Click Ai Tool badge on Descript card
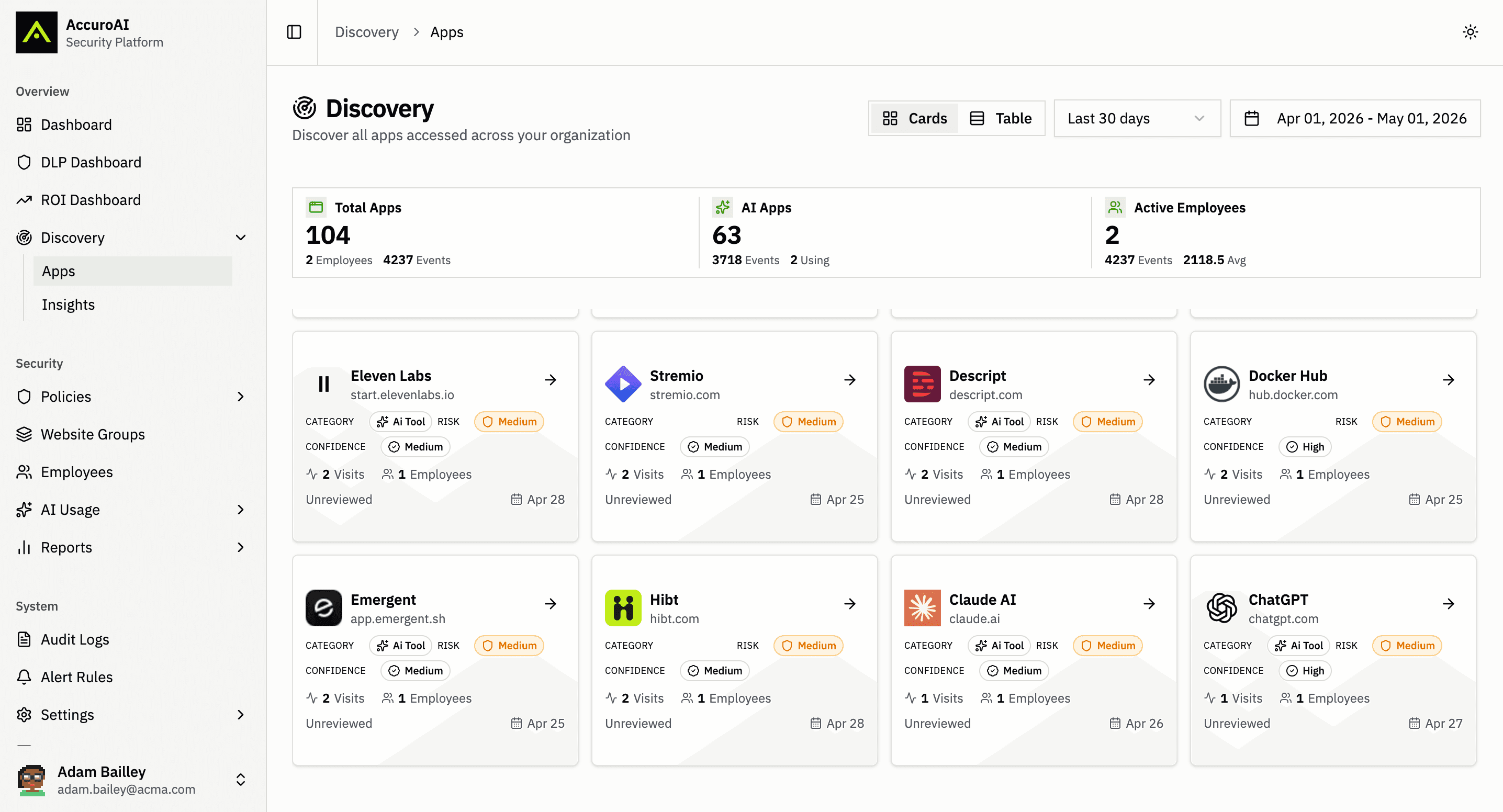 coord(999,422)
